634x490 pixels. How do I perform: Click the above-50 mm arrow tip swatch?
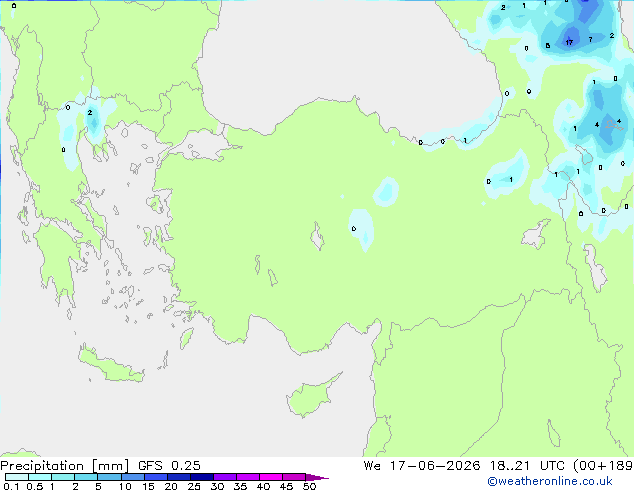pyautogui.click(x=317, y=477)
